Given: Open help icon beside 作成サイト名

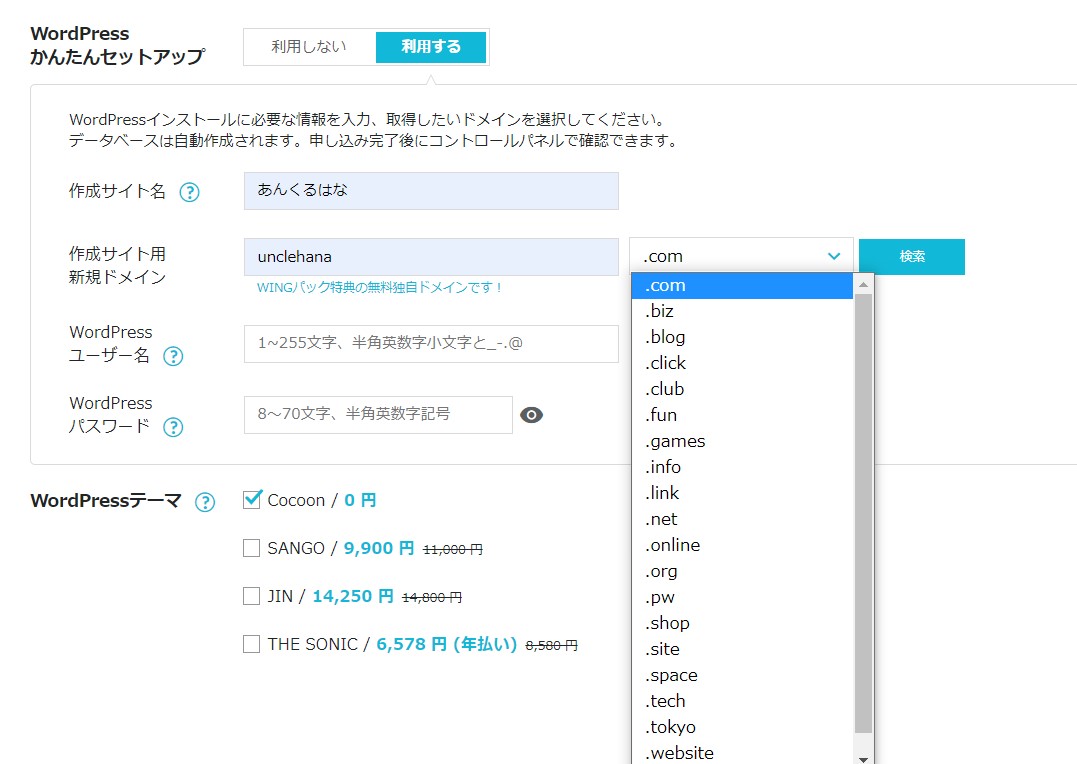Looking at the screenshot, I should point(190,192).
